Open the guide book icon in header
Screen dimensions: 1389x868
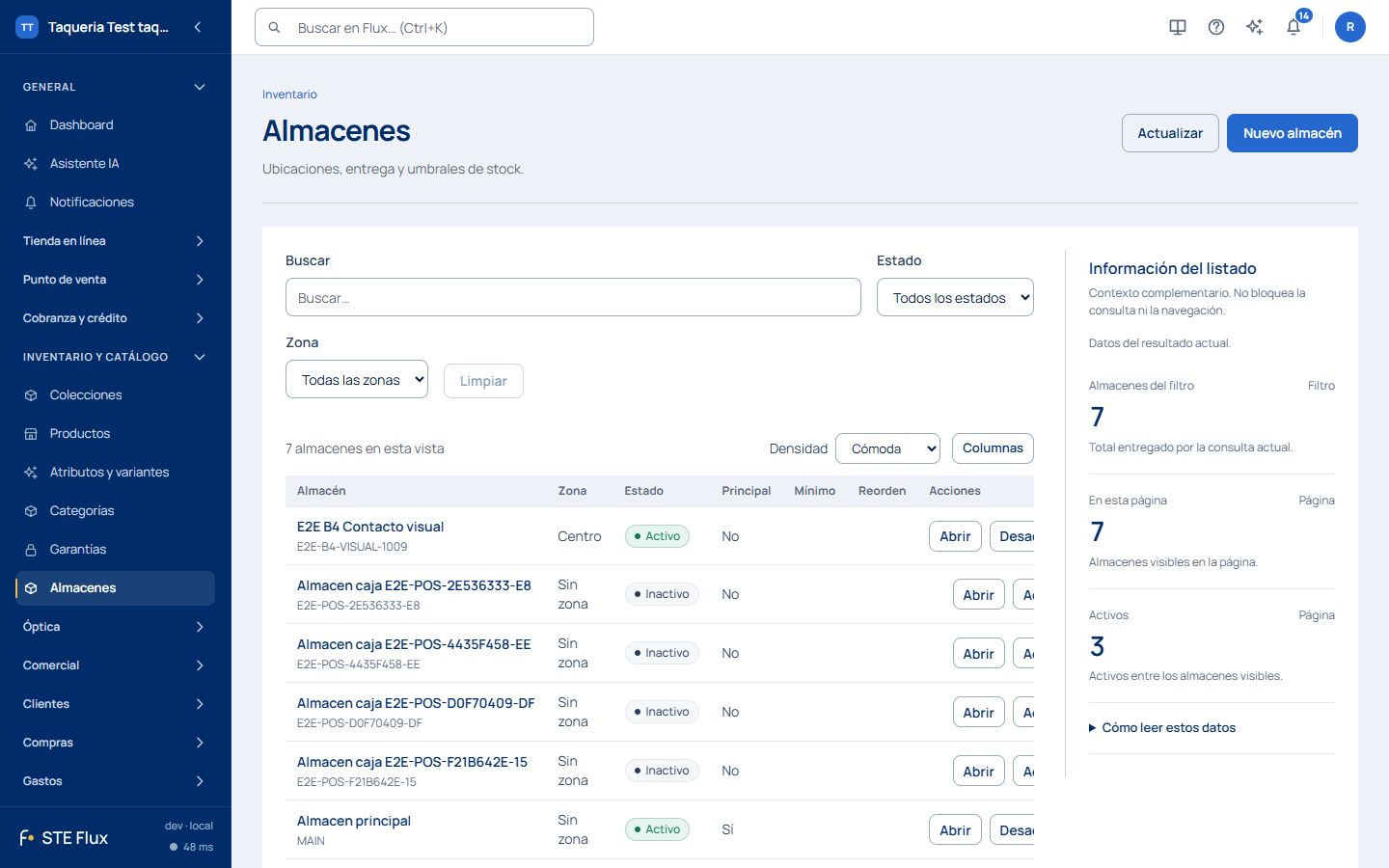(x=1178, y=27)
